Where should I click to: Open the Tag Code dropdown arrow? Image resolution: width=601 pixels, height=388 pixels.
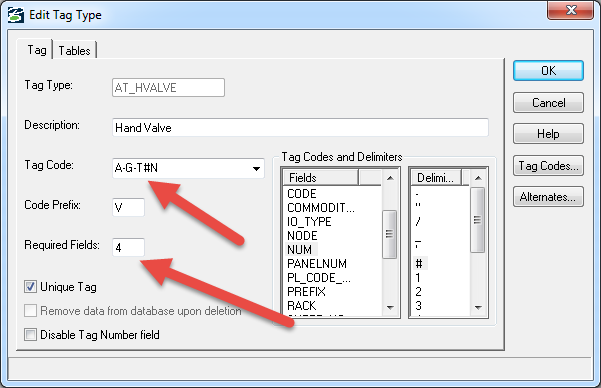pos(256,168)
